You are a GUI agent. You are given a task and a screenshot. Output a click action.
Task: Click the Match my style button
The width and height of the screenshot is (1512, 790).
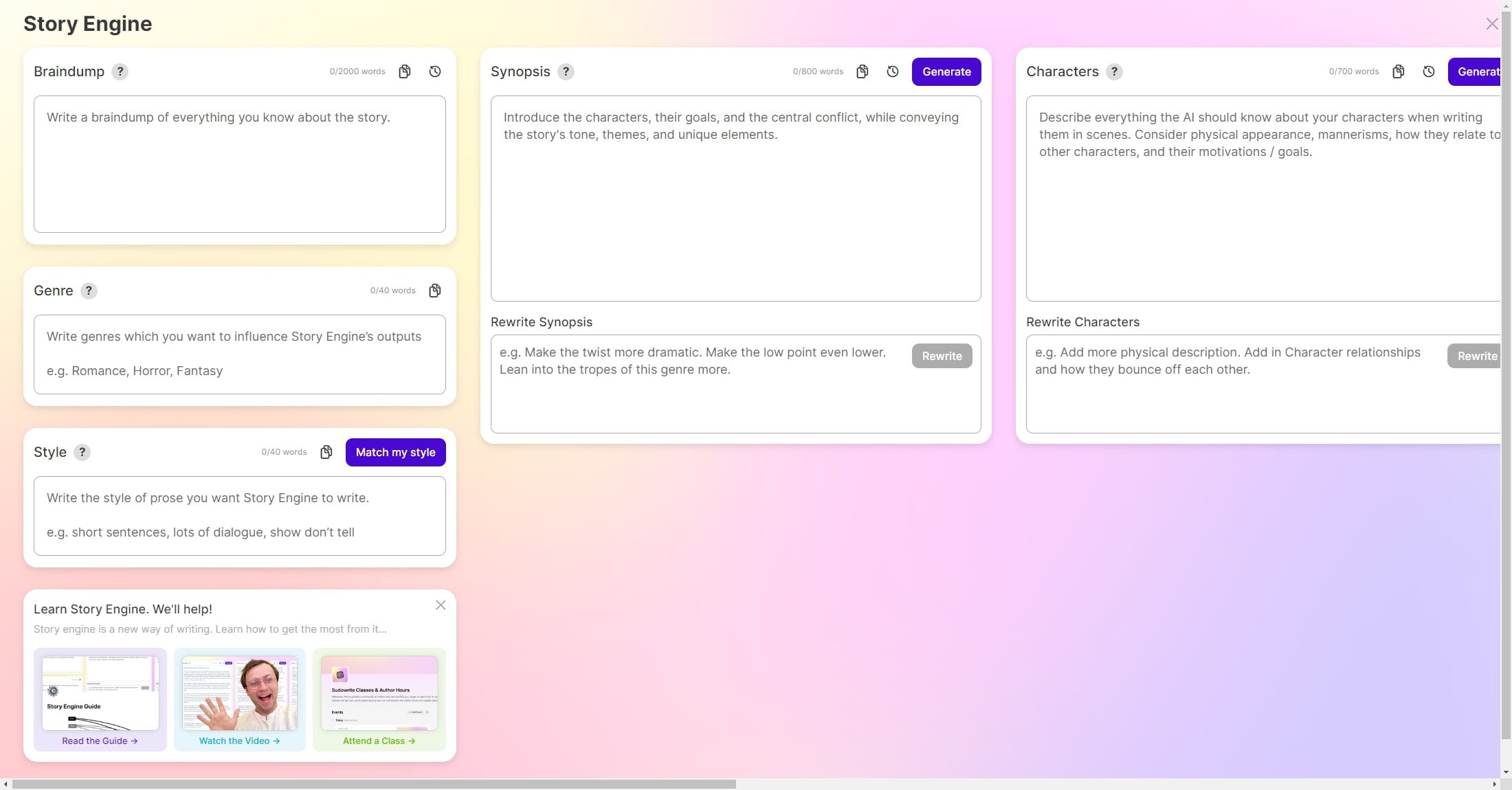coord(395,452)
